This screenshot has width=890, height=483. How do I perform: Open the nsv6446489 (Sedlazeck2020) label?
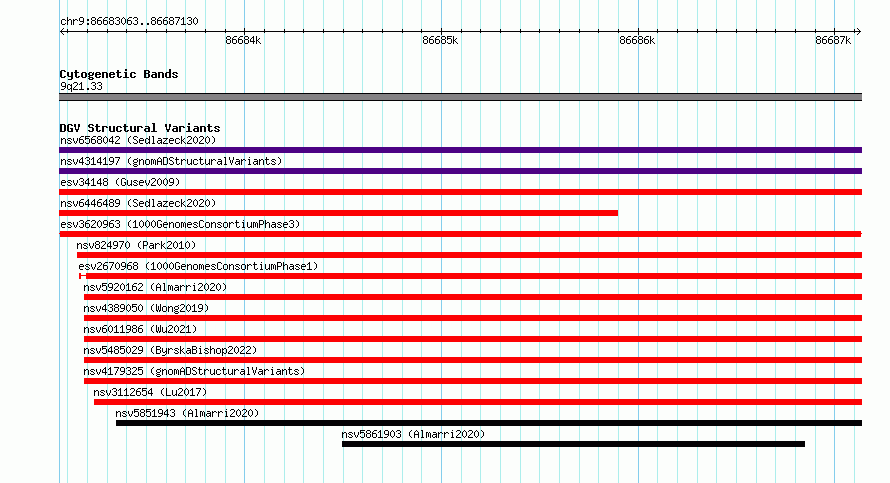point(138,204)
